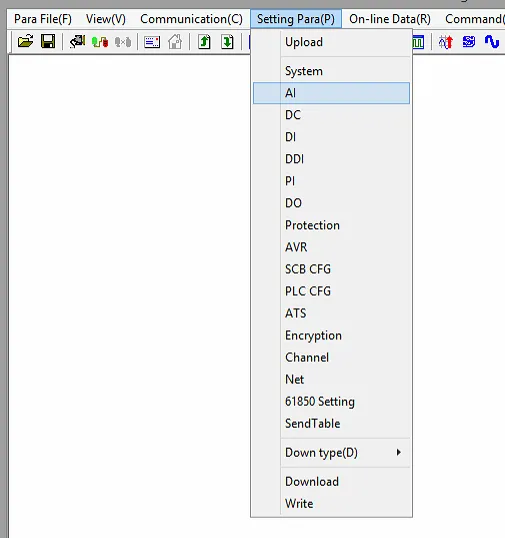Select the Net menu entry
Viewport: 505px width, 538px height.
pos(331,379)
